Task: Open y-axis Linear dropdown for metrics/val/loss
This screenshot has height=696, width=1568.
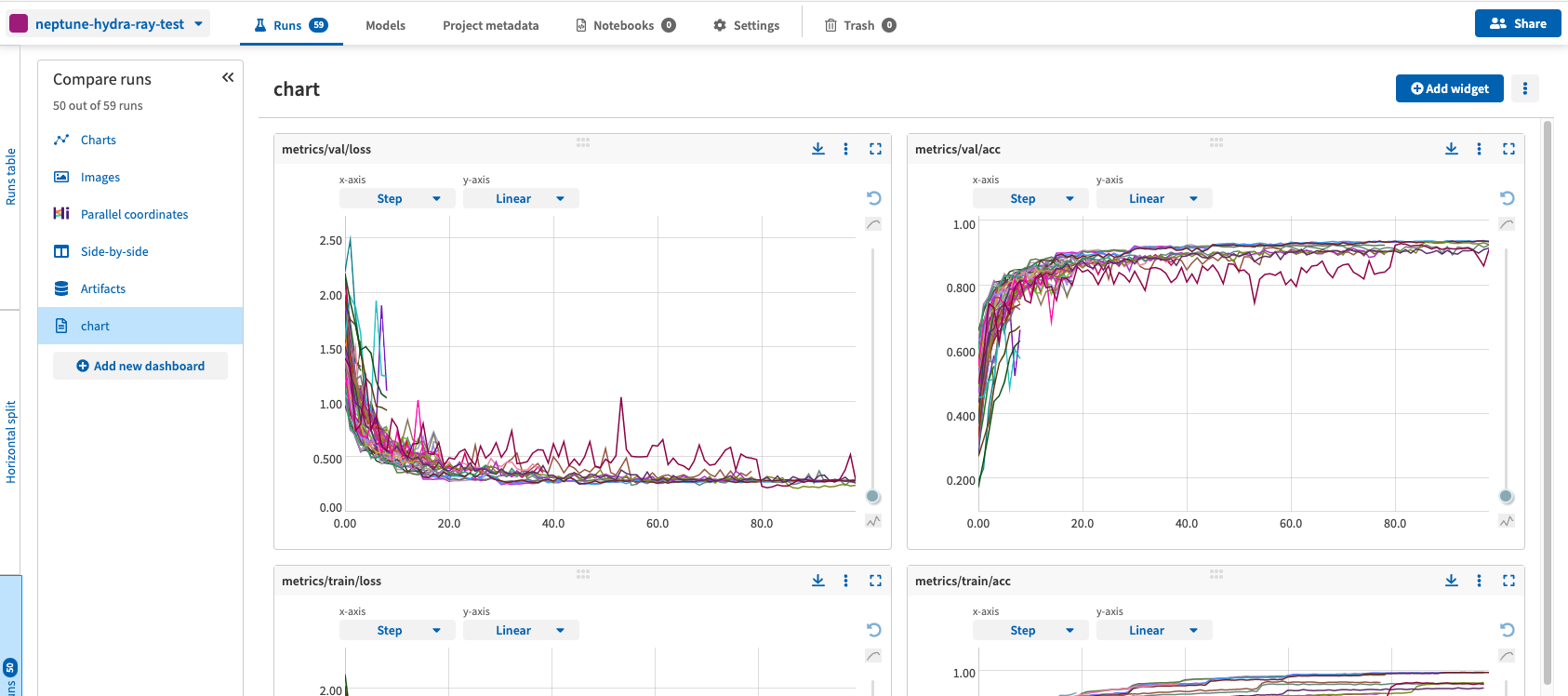Action: click(521, 198)
